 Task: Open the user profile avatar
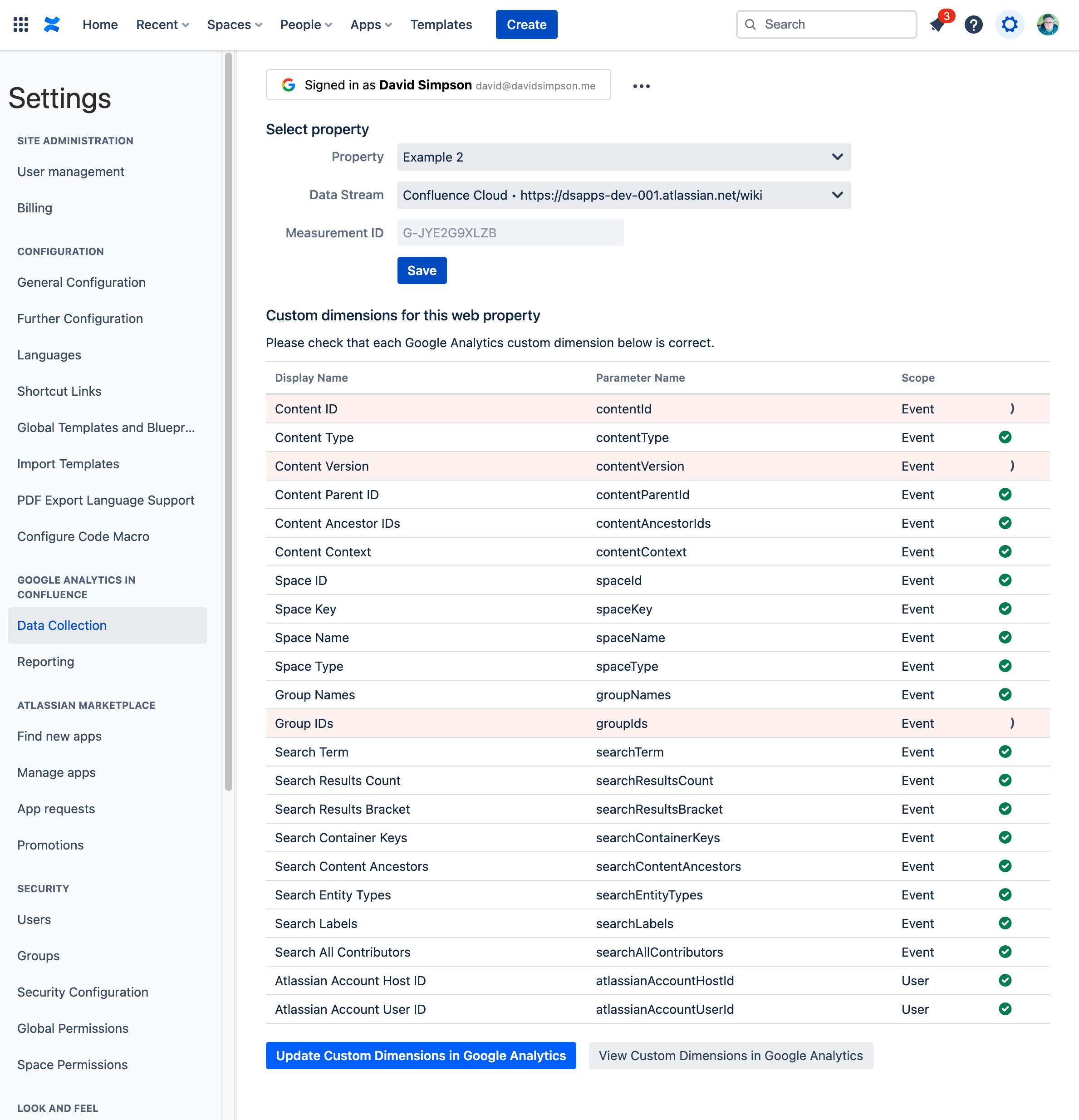coord(1048,25)
